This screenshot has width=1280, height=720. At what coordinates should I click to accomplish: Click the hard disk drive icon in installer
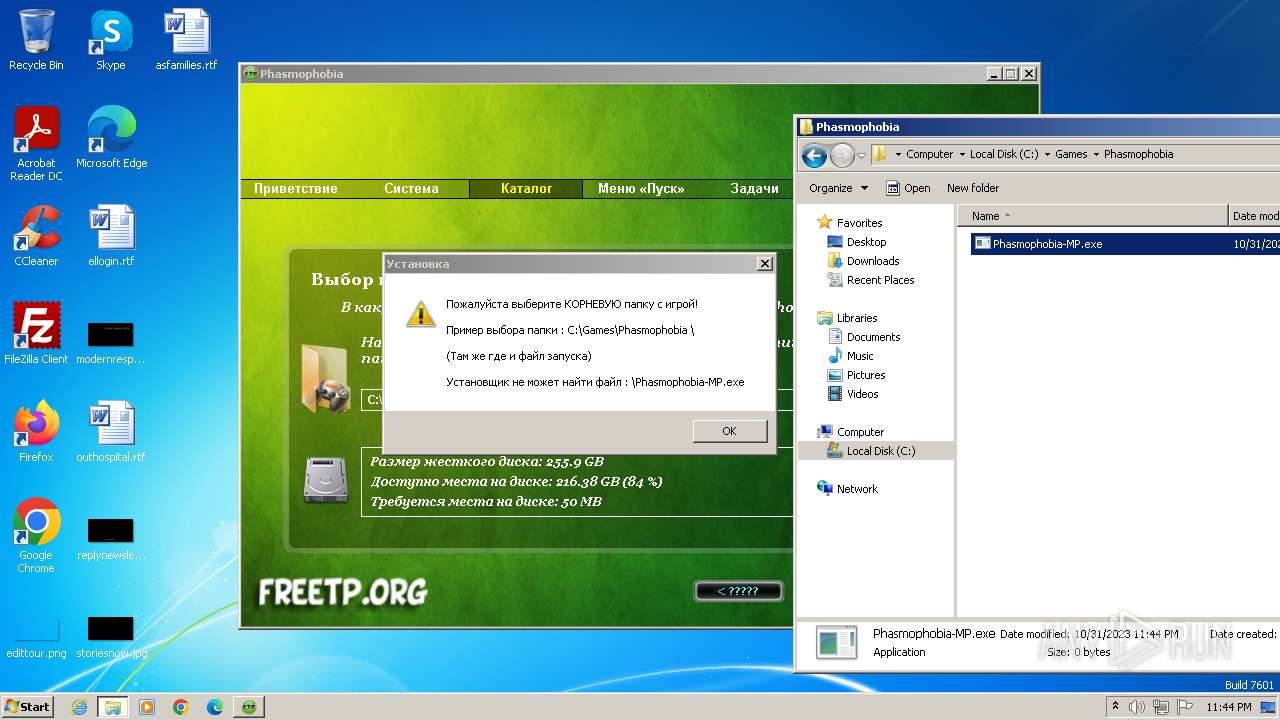[x=326, y=481]
